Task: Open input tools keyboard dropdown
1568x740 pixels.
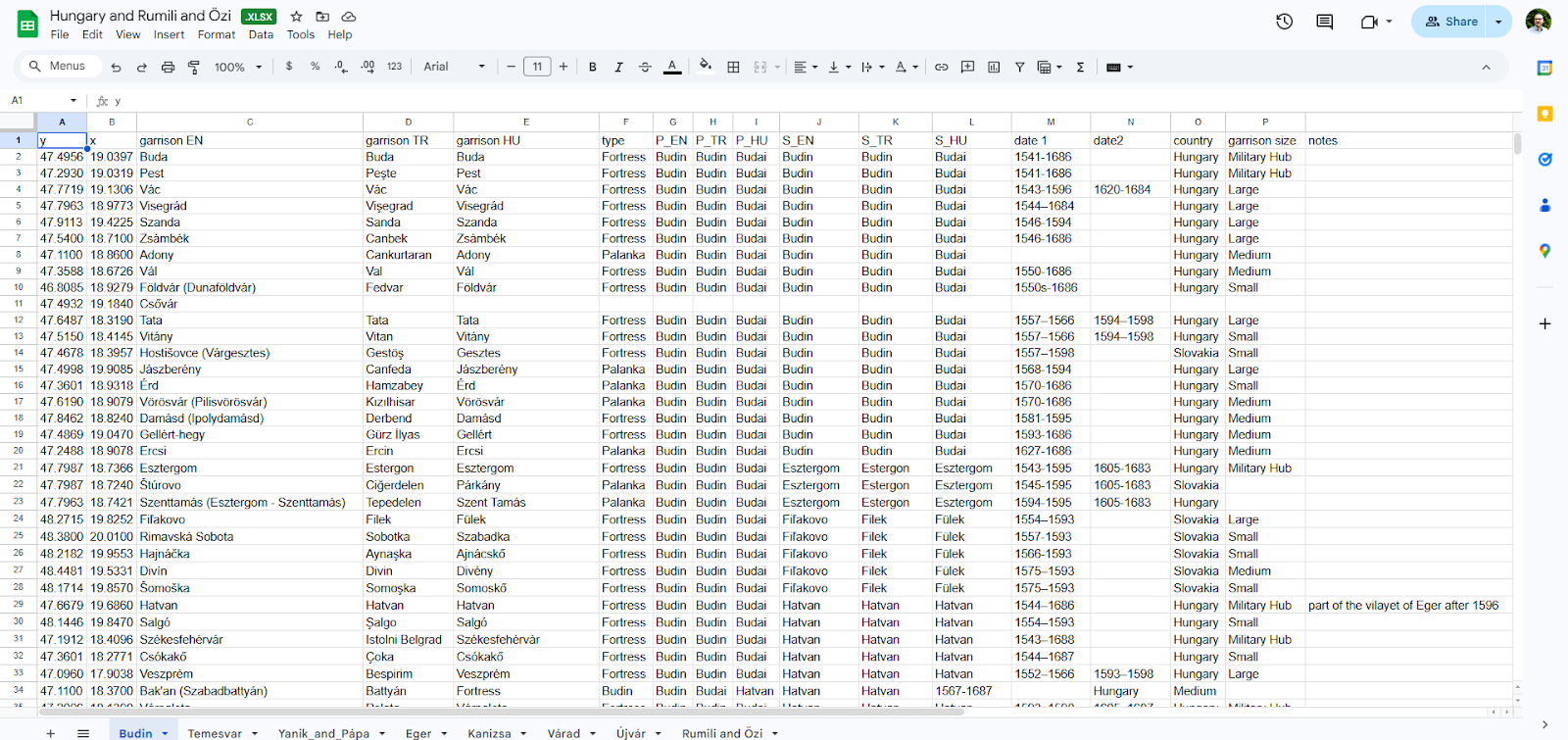Action: tap(1119, 67)
